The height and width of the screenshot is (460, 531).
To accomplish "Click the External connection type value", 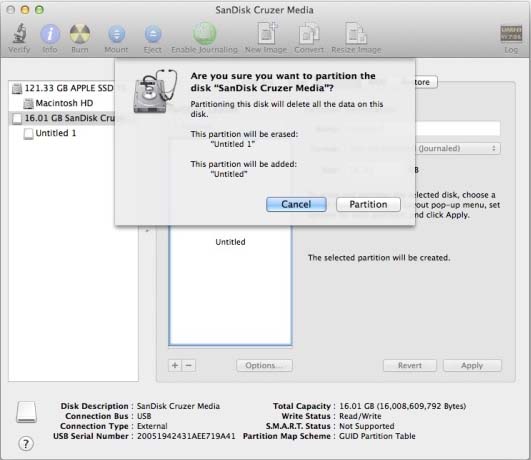I will pos(152,426).
